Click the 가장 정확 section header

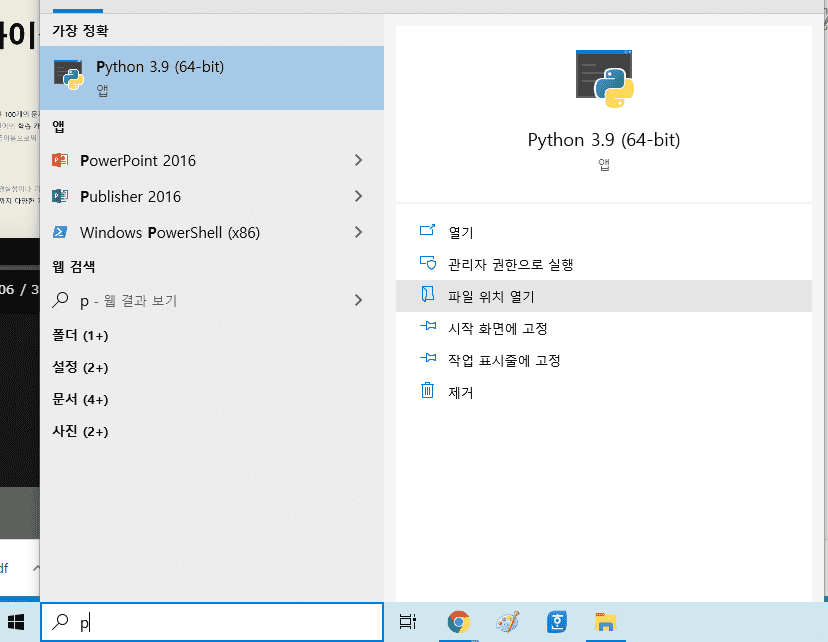click(80, 31)
